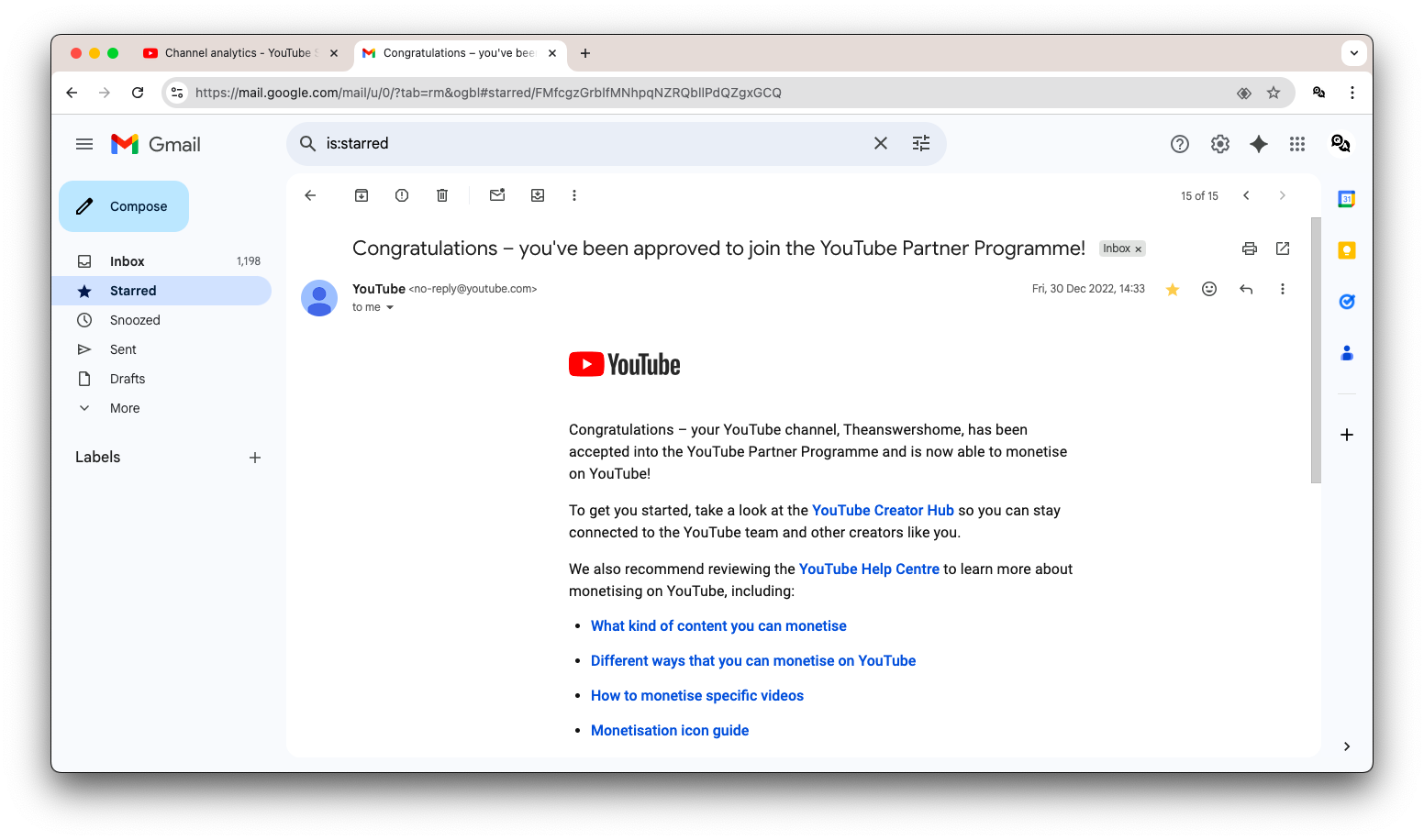Open the toolbar More options menu
Viewport: 1424px width, 840px height.
574,195
